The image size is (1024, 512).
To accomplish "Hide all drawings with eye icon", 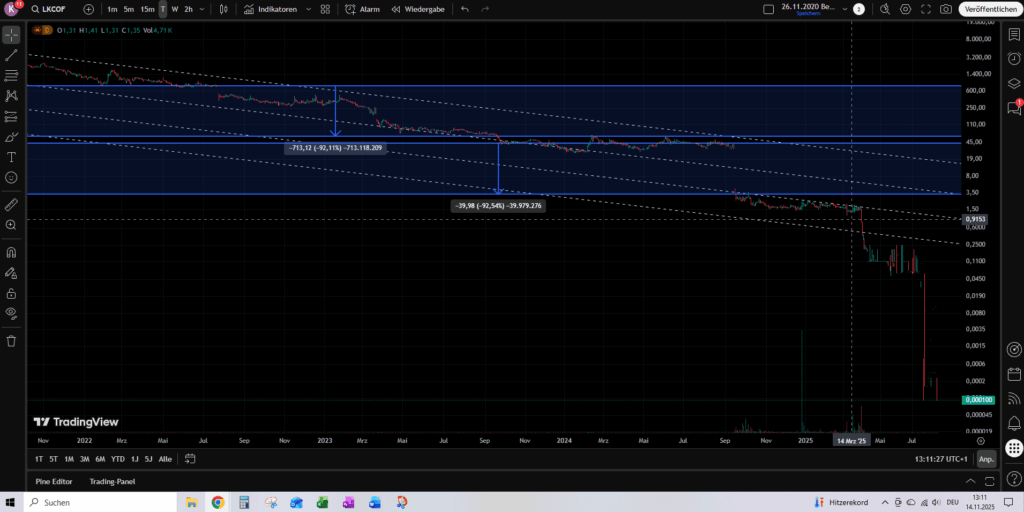I will (x=12, y=313).
